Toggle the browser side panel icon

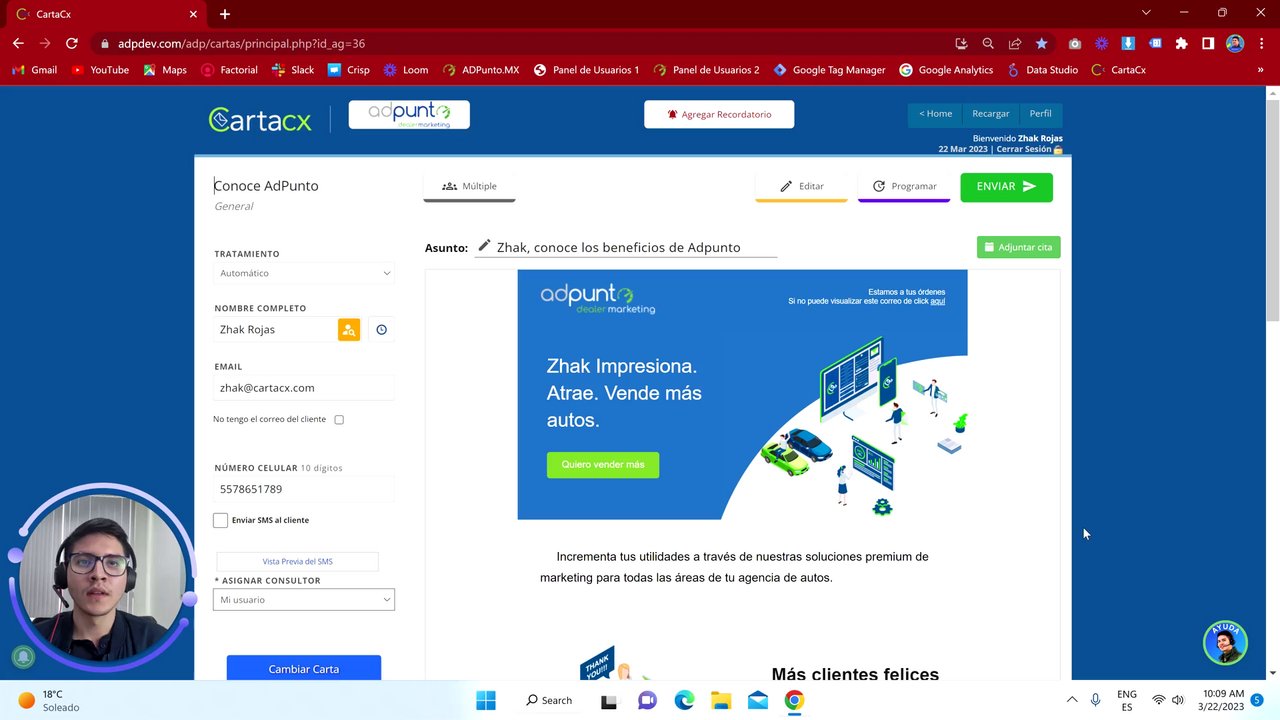click(x=1208, y=44)
